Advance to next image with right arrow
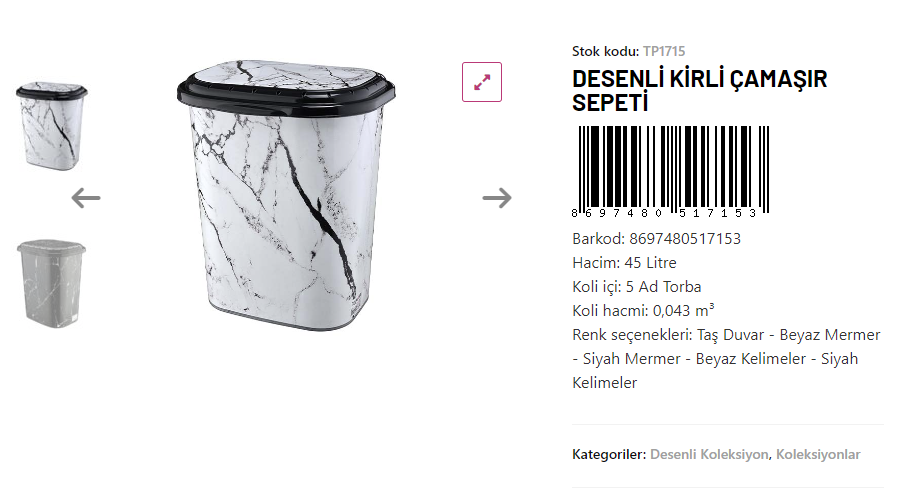Viewport: 911px width, 497px height. [497, 198]
